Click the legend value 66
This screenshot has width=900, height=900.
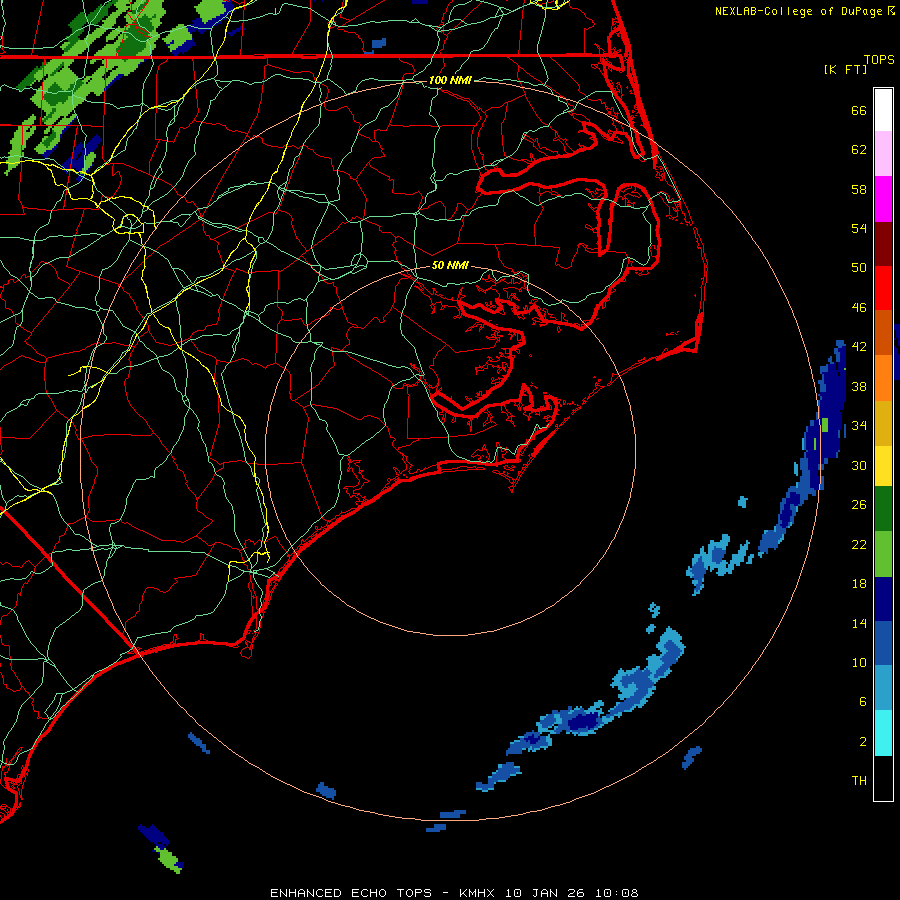(859, 110)
